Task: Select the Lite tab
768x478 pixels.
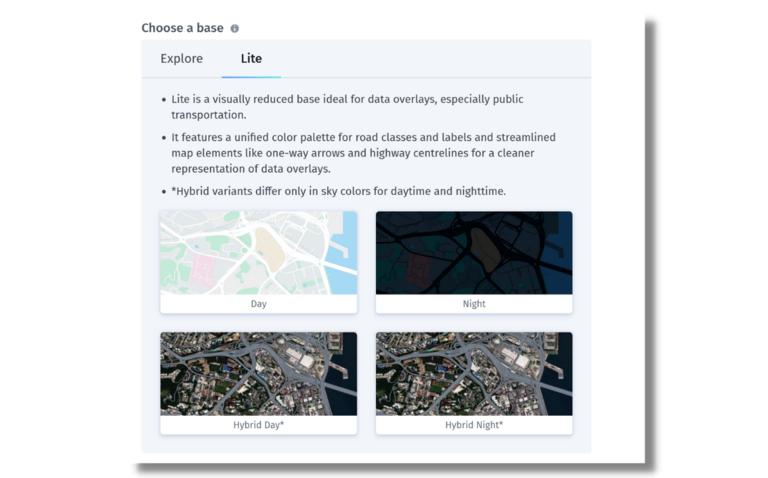Action: tap(251, 58)
